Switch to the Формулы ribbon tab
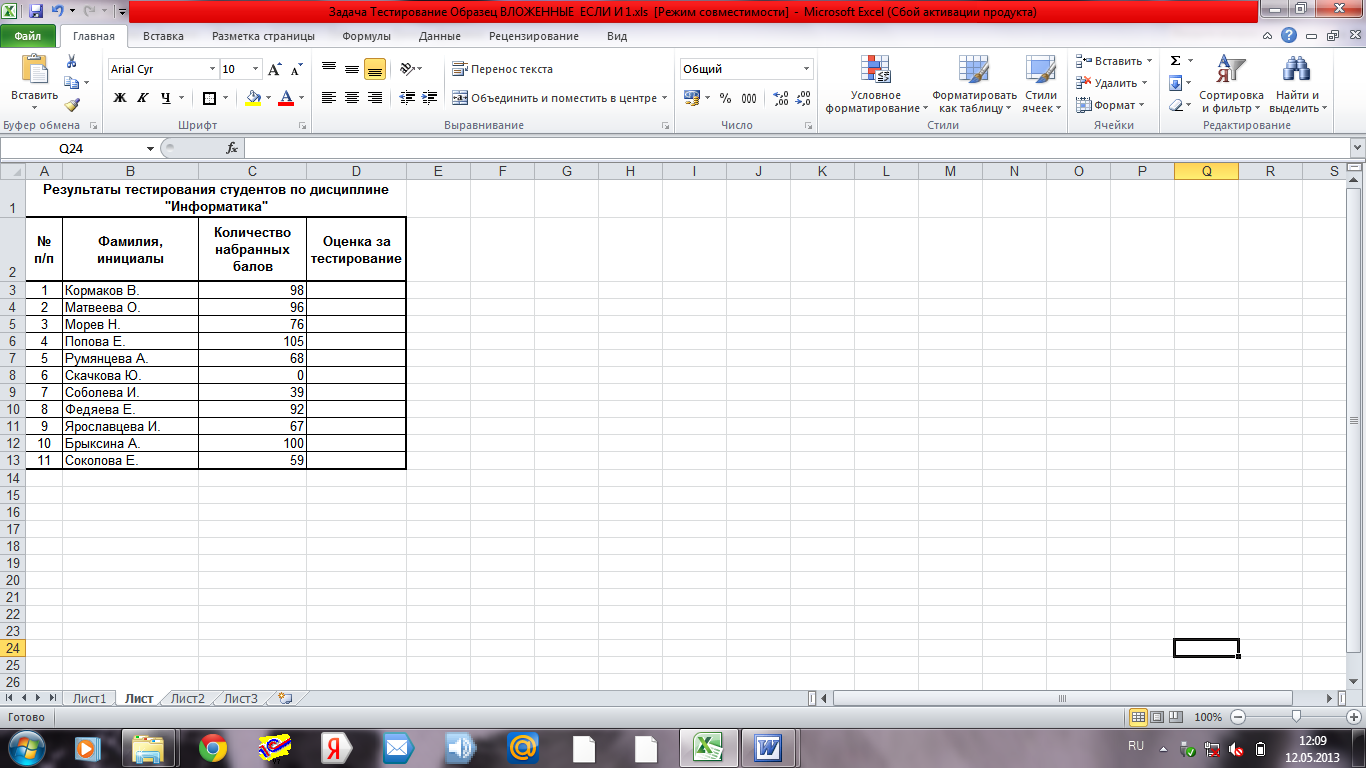 point(366,36)
